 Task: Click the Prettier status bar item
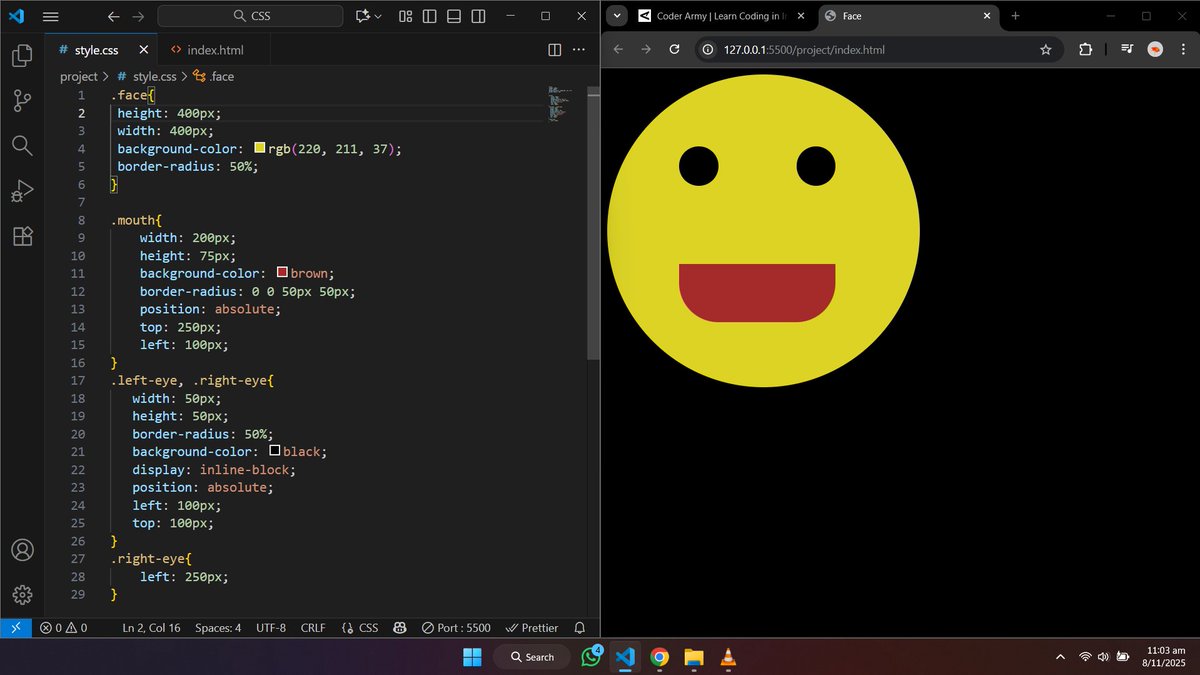(532, 628)
